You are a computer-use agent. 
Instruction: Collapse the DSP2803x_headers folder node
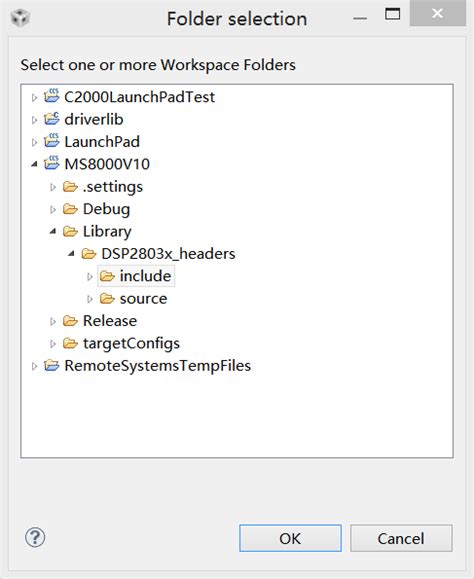click(x=71, y=254)
